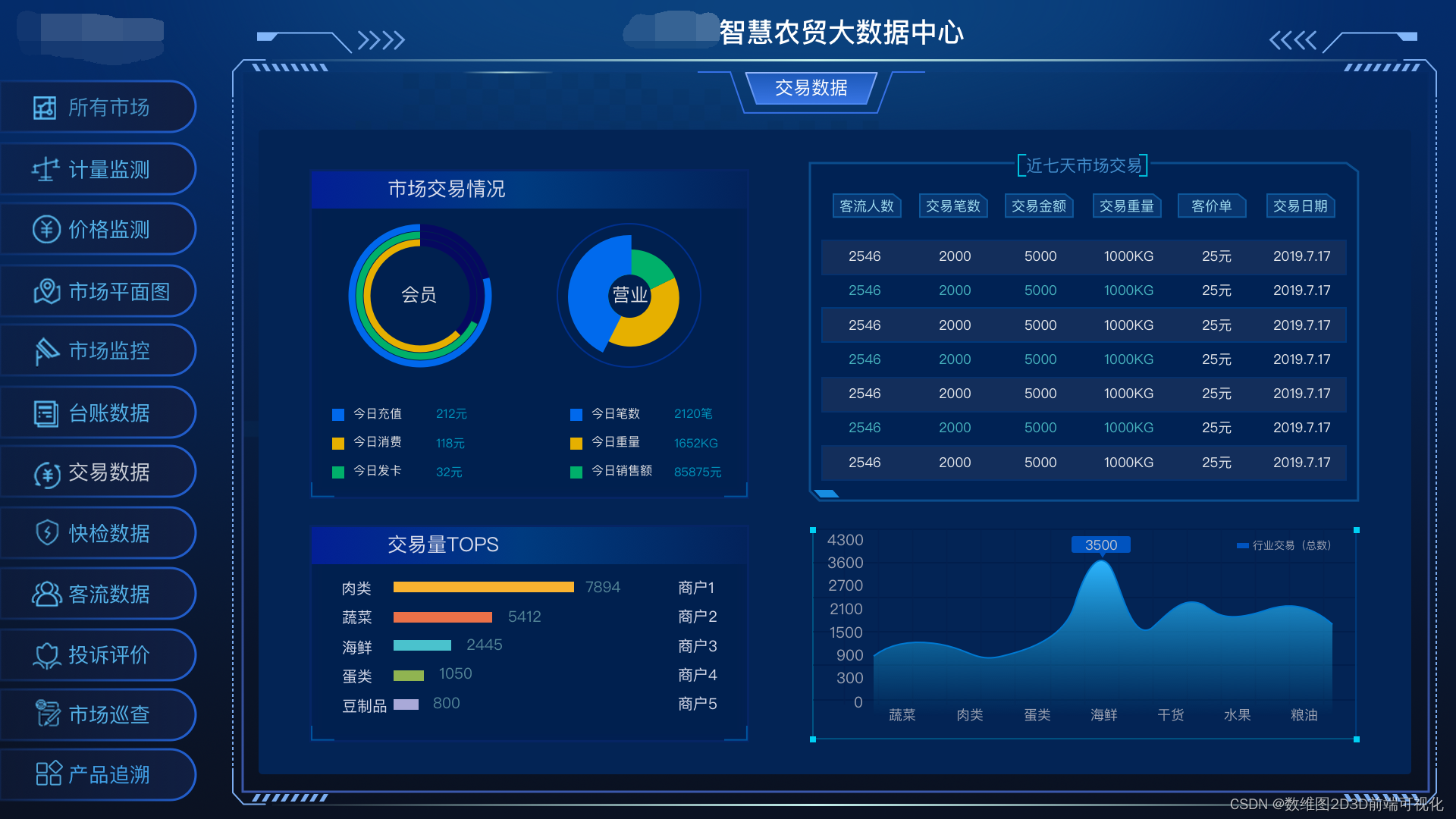
Task: Click the 快检数据 shield icon
Action: point(47,532)
